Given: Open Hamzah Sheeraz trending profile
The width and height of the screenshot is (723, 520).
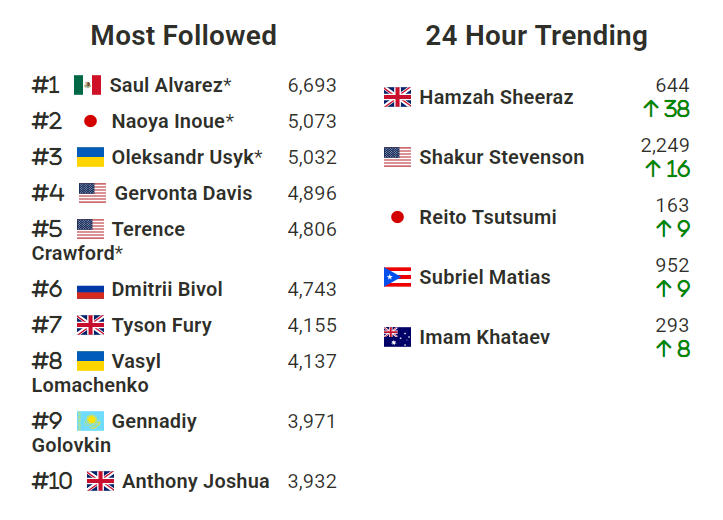Looking at the screenshot, I should pyautogui.click(x=496, y=97).
